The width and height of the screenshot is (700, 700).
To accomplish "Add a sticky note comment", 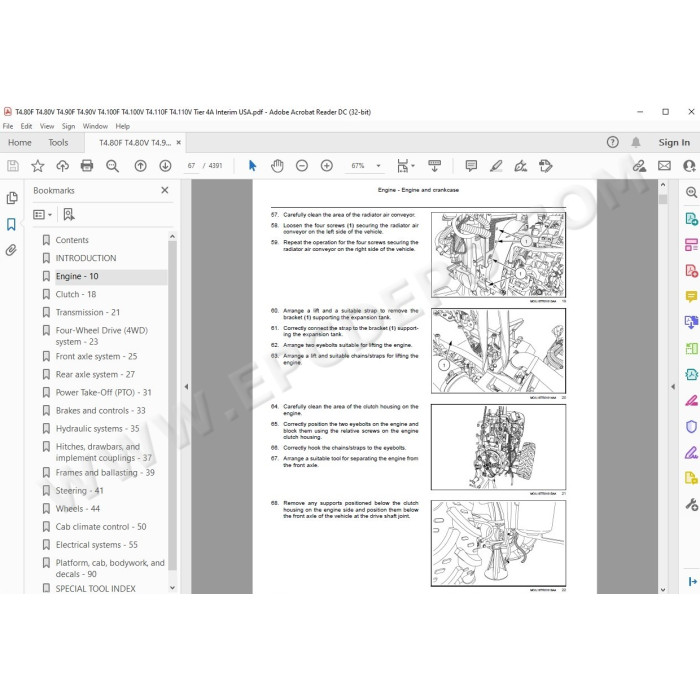I will [471, 166].
